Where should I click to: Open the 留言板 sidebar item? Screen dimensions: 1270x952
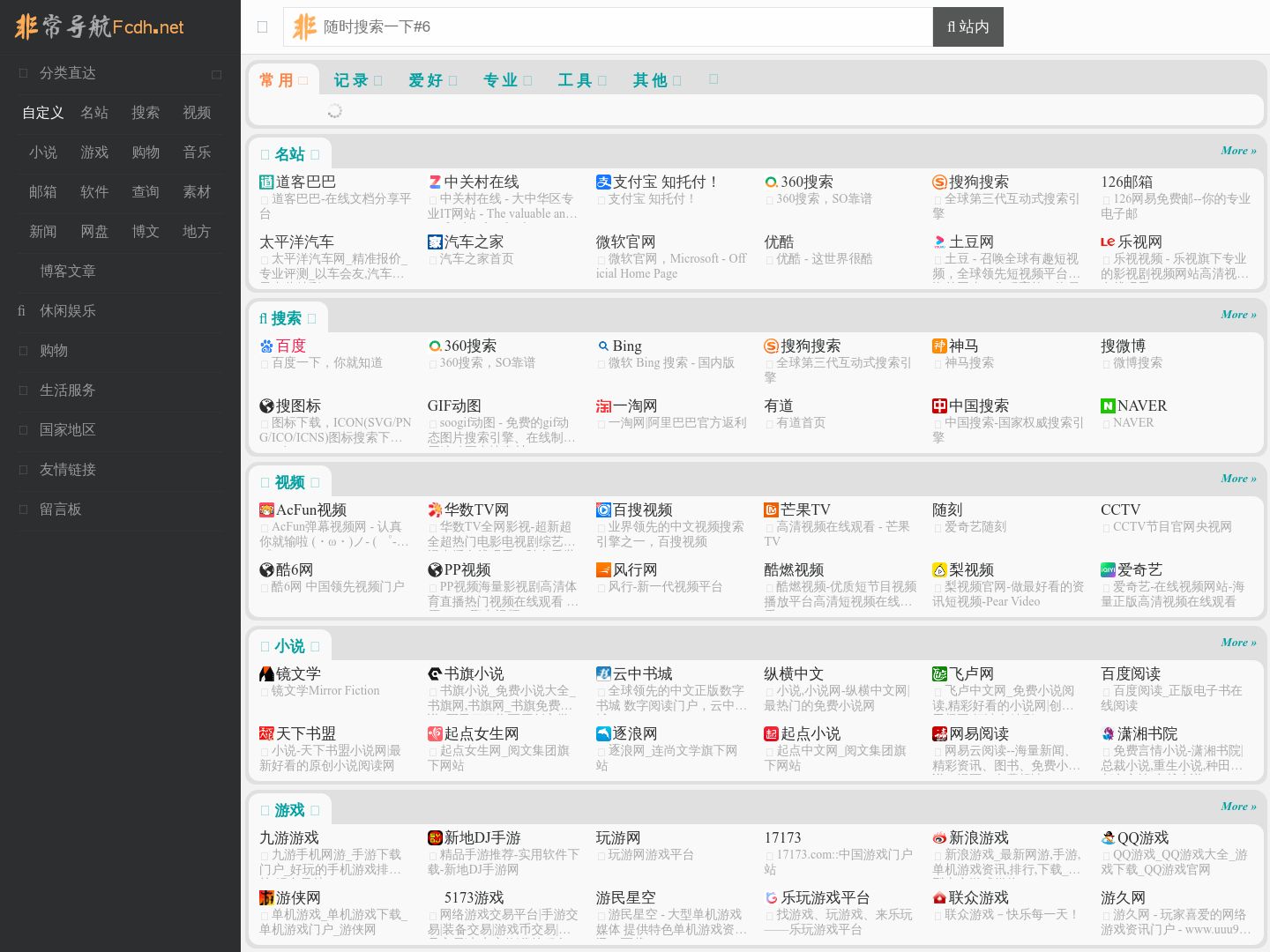[120, 509]
